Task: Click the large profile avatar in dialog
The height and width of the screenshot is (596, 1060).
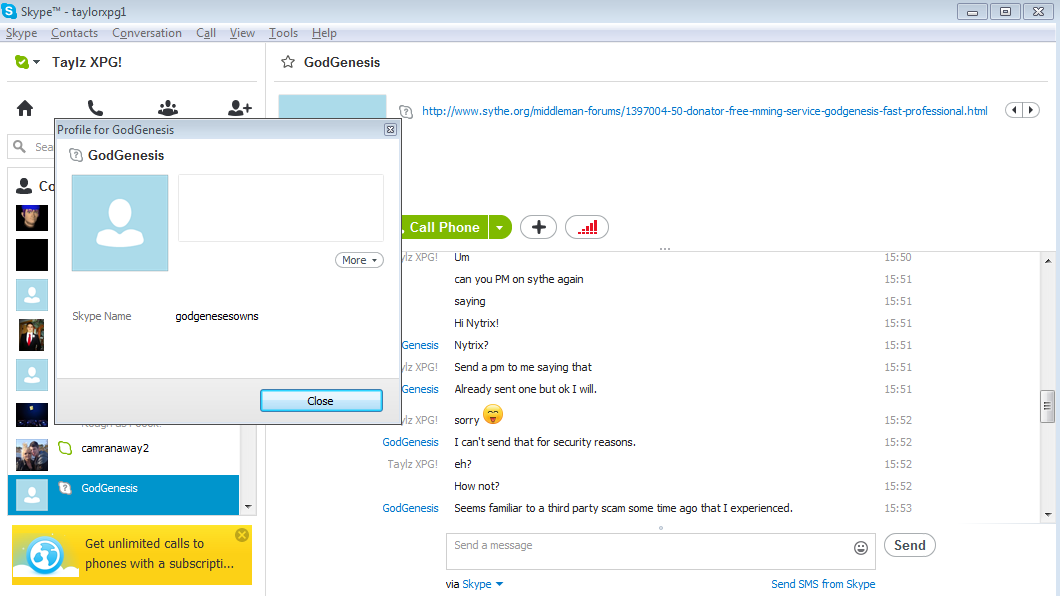Action: (120, 223)
